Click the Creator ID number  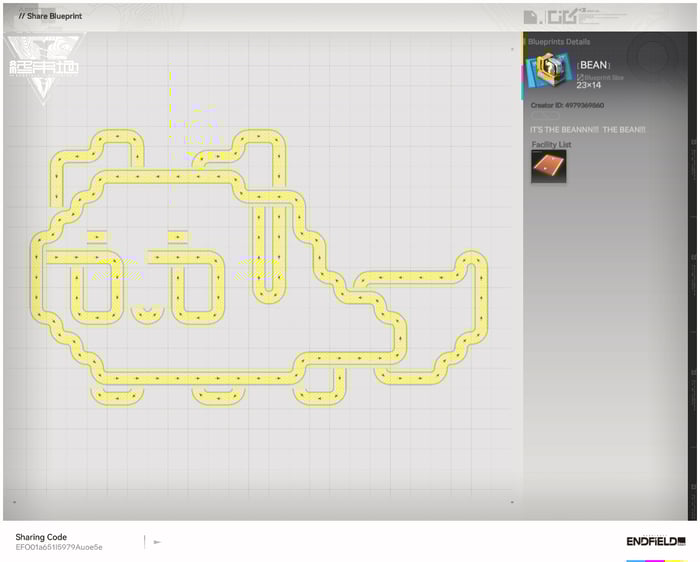click(x=583, y=105)
